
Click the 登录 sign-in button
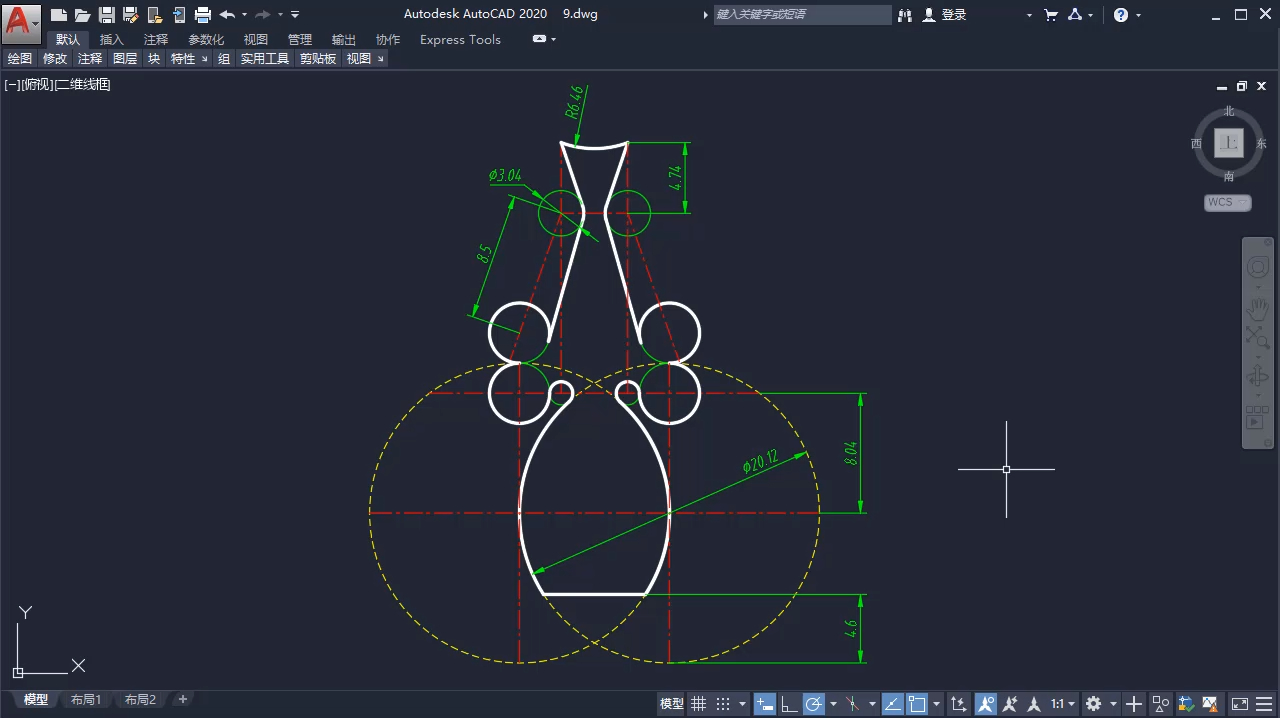[954, 15]
